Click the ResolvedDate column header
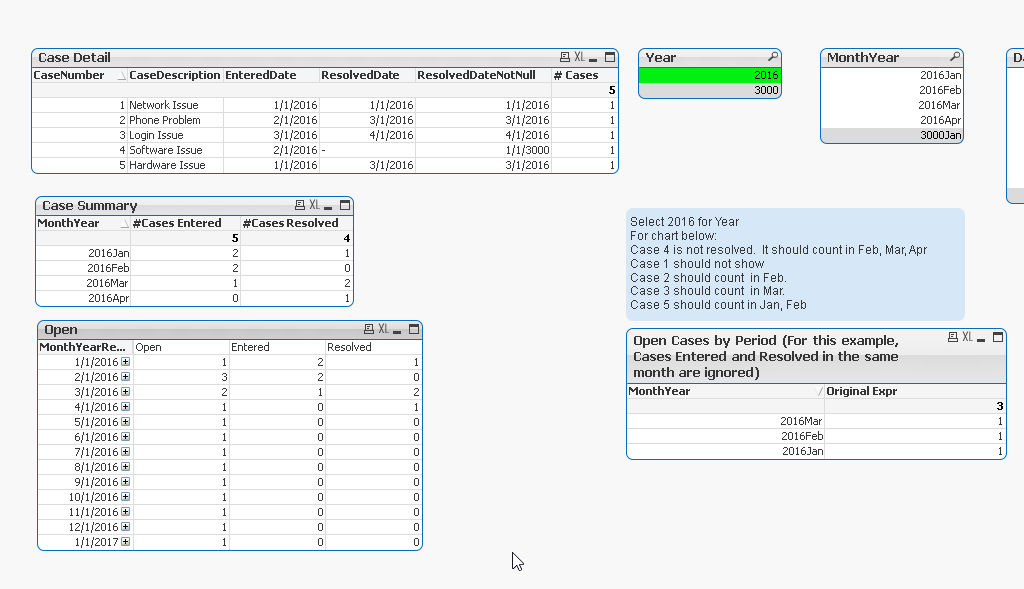 tap(367, 75)
